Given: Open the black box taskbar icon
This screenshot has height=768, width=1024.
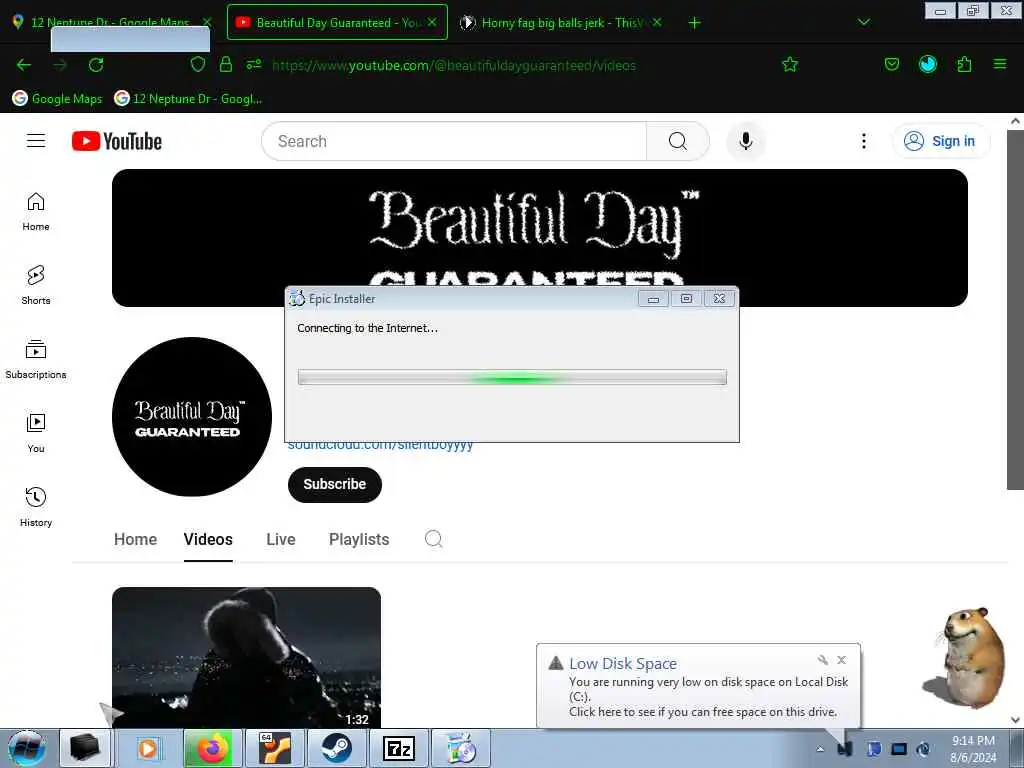Looking at the screenshot, I should pyautogui.click(x=85, y=748).
